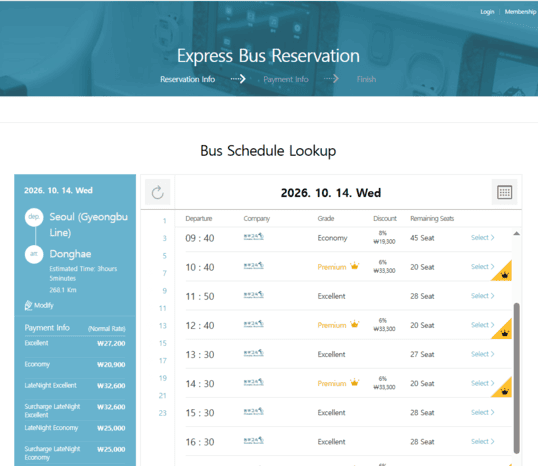Click company logo on 16:30 row
Screen dimensions: 538x466
click(254, 440)
